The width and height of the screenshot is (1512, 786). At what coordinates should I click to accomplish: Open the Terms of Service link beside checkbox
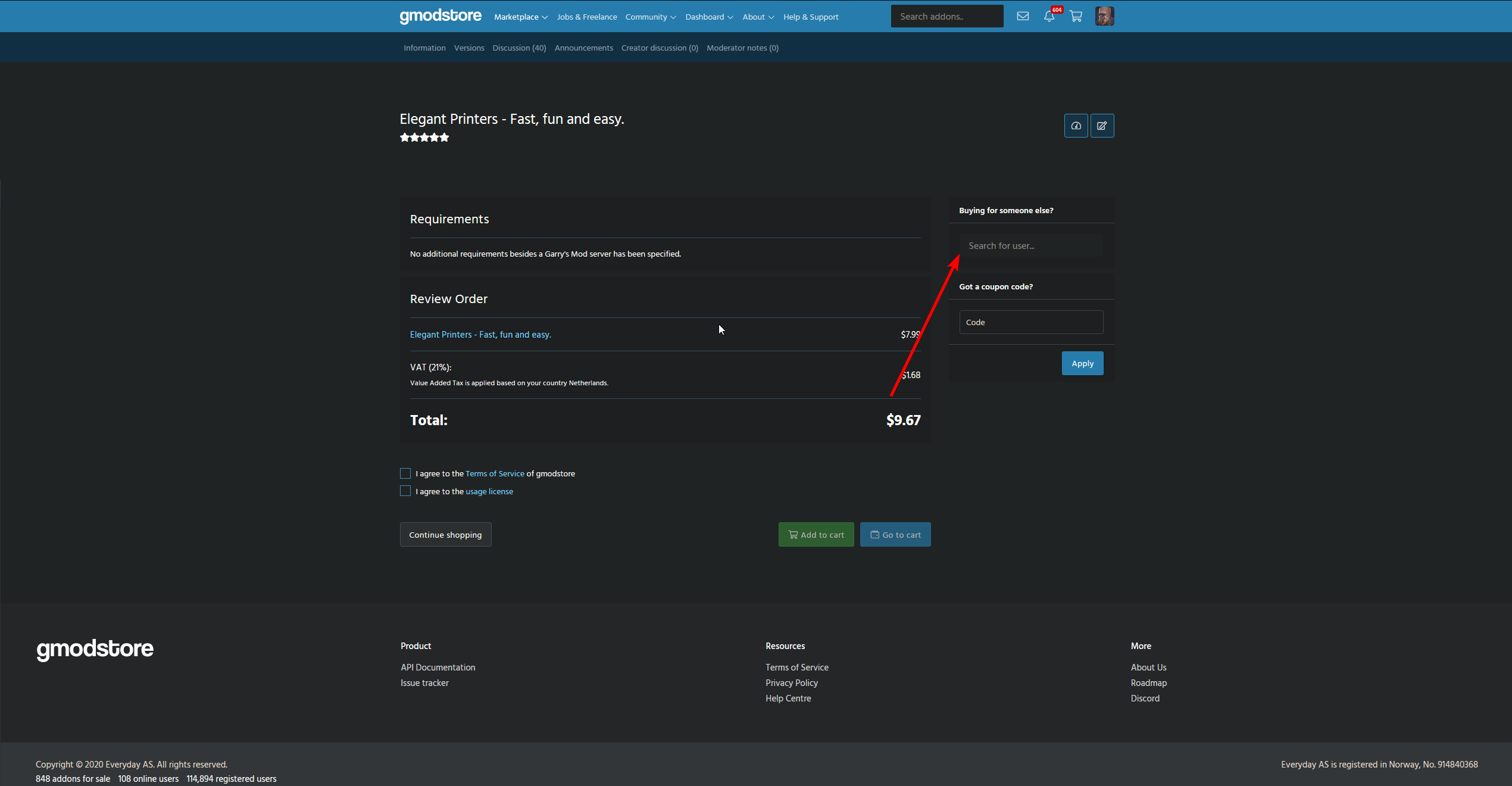495,473
